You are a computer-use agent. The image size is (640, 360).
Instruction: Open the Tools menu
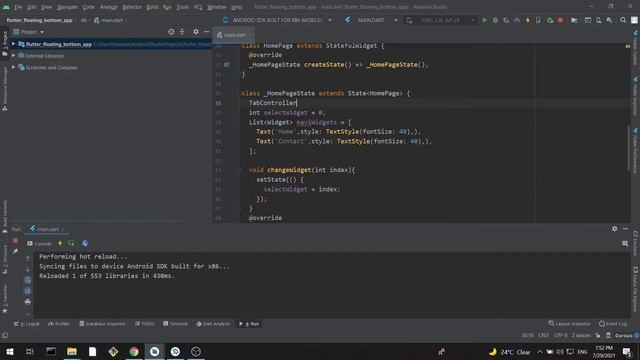pos(182,7)
